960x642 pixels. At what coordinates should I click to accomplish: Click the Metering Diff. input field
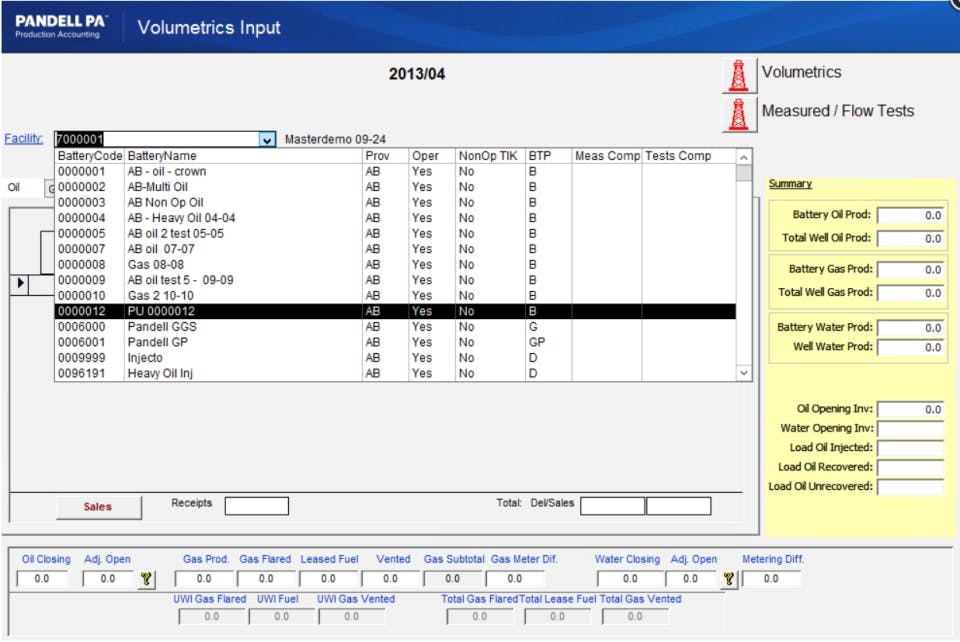click(x=771, y=579)
